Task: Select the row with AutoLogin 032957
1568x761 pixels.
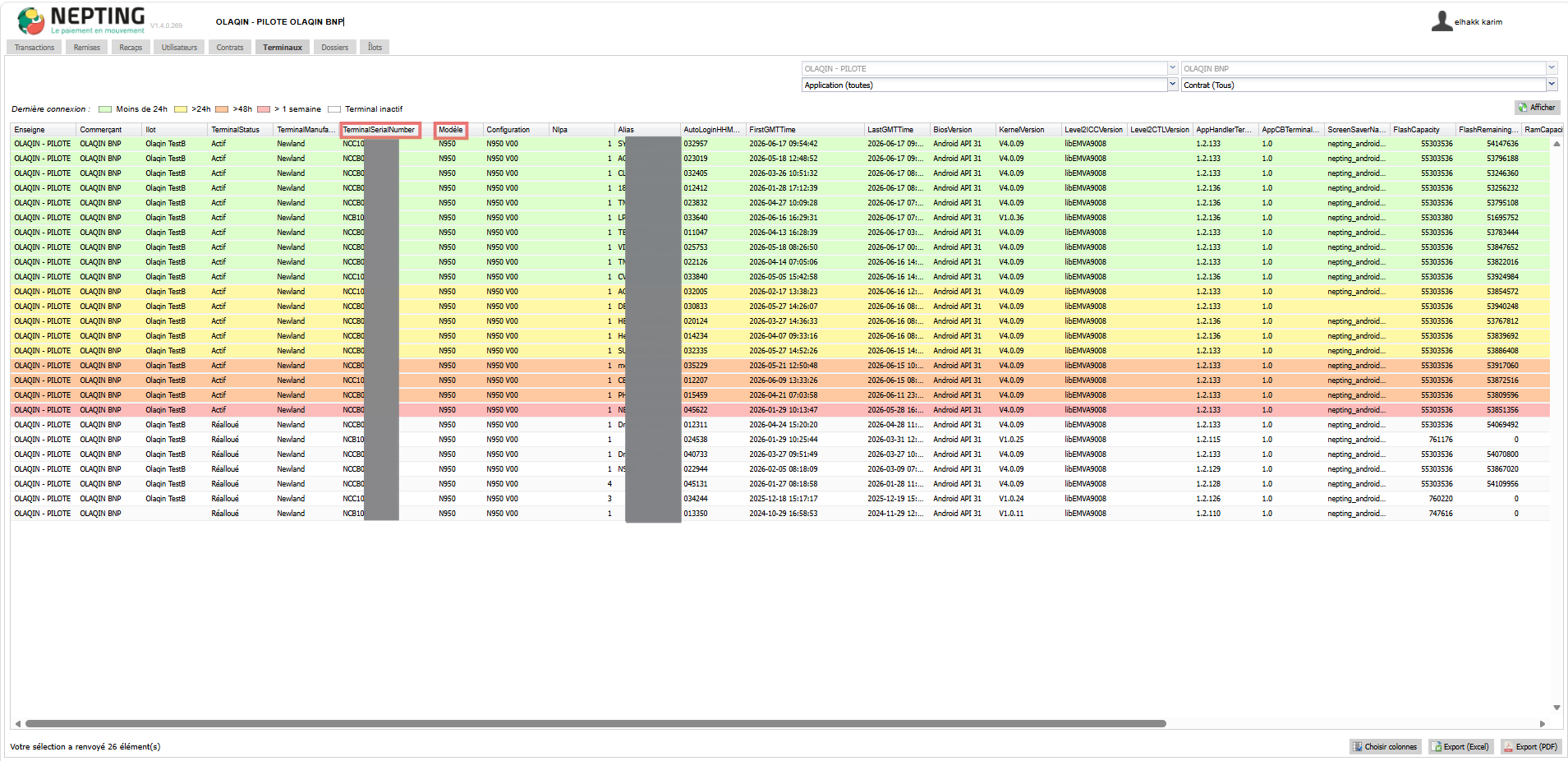Action: click(780, 144)
